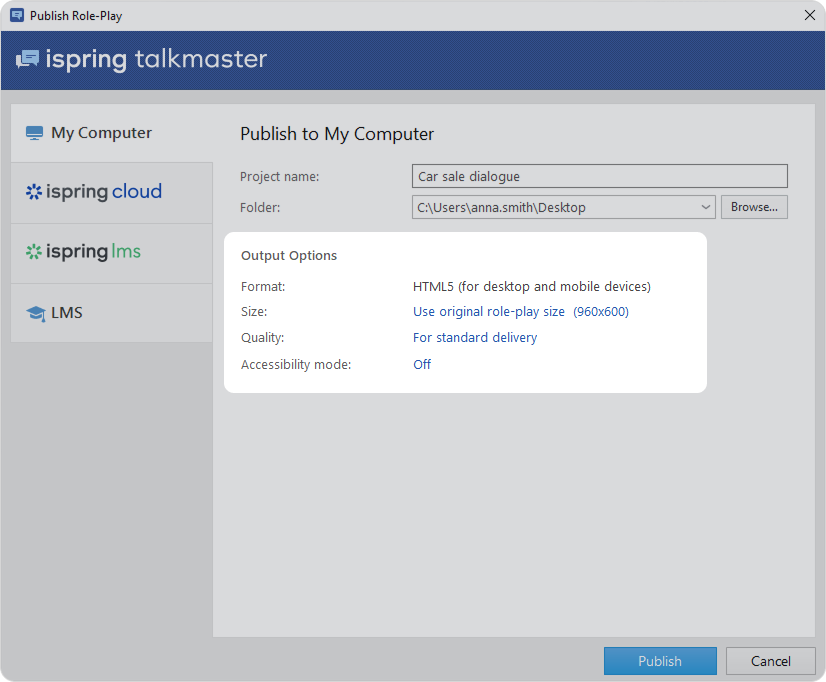Change Quality via 'For standard delivery' link

point(475,338)
